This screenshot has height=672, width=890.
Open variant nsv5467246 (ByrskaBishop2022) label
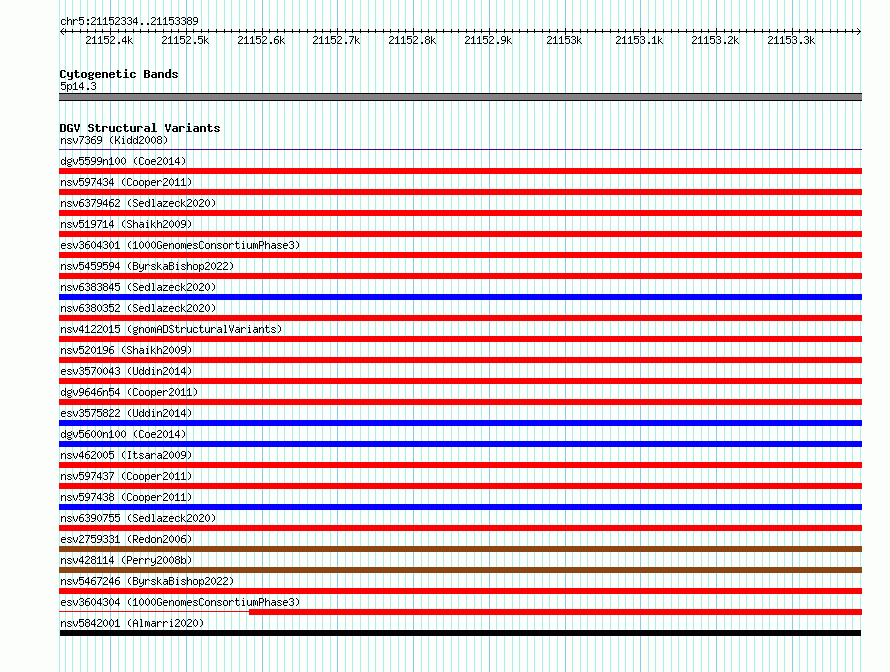tap(147, 581)
